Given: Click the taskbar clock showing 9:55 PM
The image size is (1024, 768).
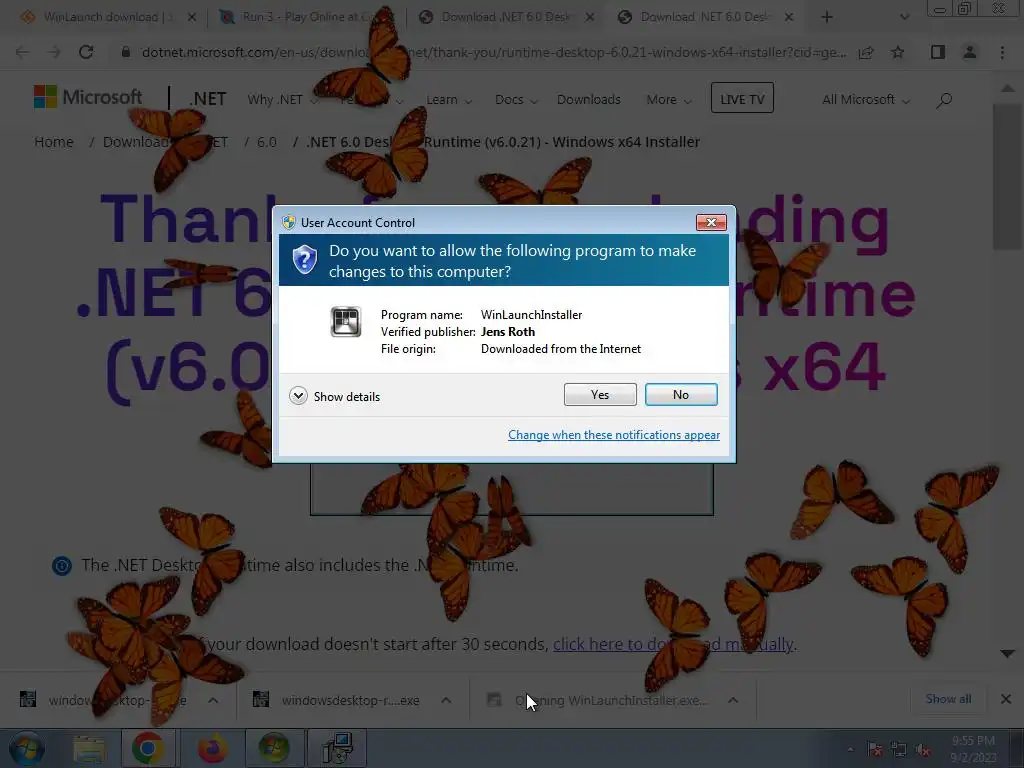Looking at the screenshot, I should click(973, 749).
